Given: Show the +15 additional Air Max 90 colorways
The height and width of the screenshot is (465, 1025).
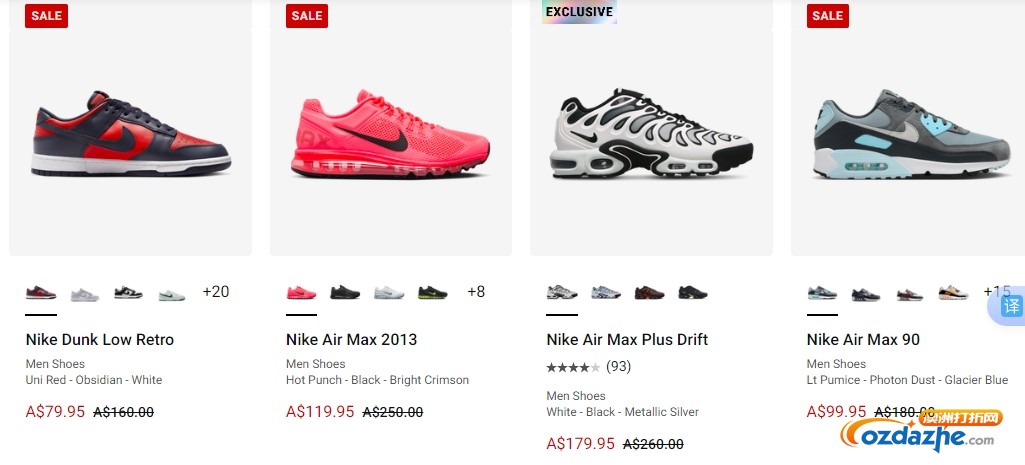Looking at the screenshot, I should click(997, 292).
